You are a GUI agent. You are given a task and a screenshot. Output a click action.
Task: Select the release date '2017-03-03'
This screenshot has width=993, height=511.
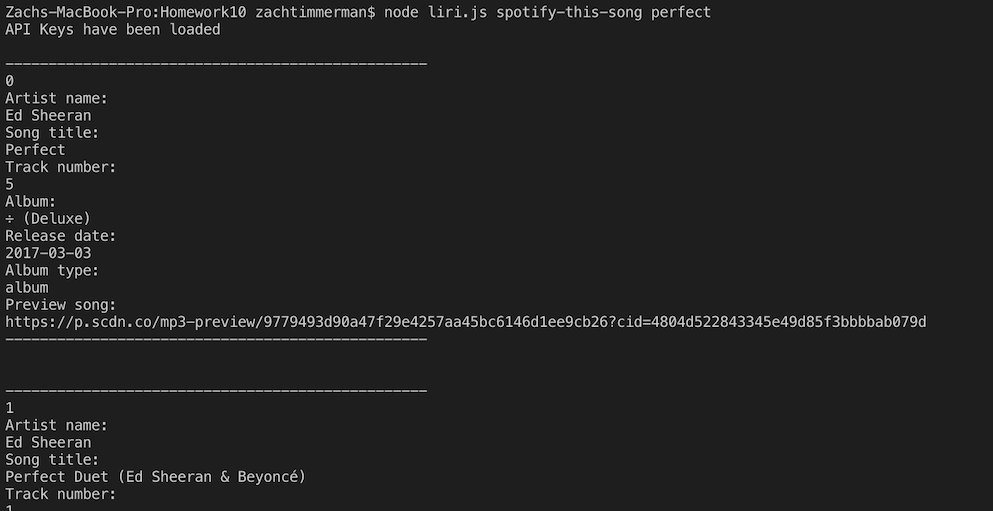pos(48,253)
